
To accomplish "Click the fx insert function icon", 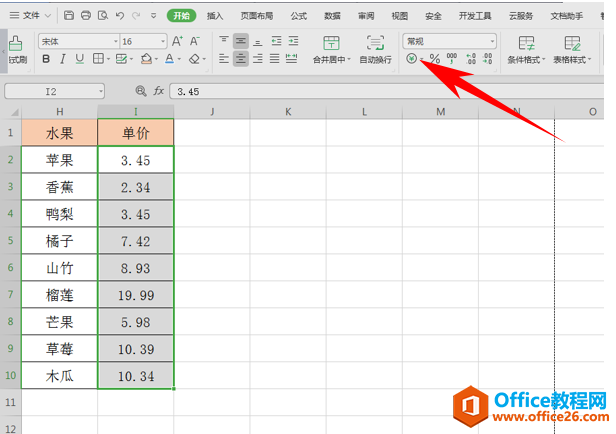I will point(158,91).
